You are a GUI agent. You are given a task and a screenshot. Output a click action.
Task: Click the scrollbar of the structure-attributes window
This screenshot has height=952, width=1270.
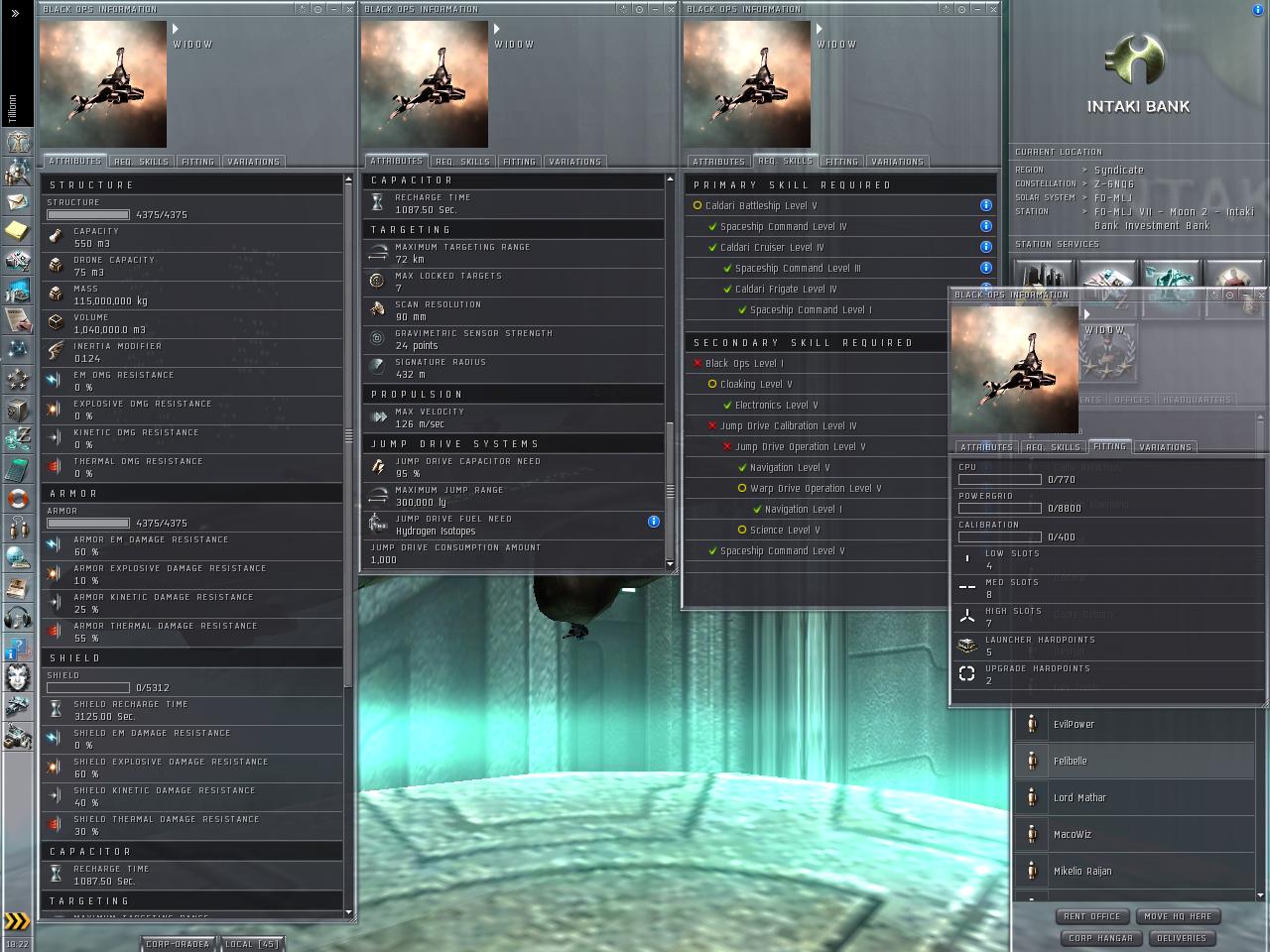[348, 433]
